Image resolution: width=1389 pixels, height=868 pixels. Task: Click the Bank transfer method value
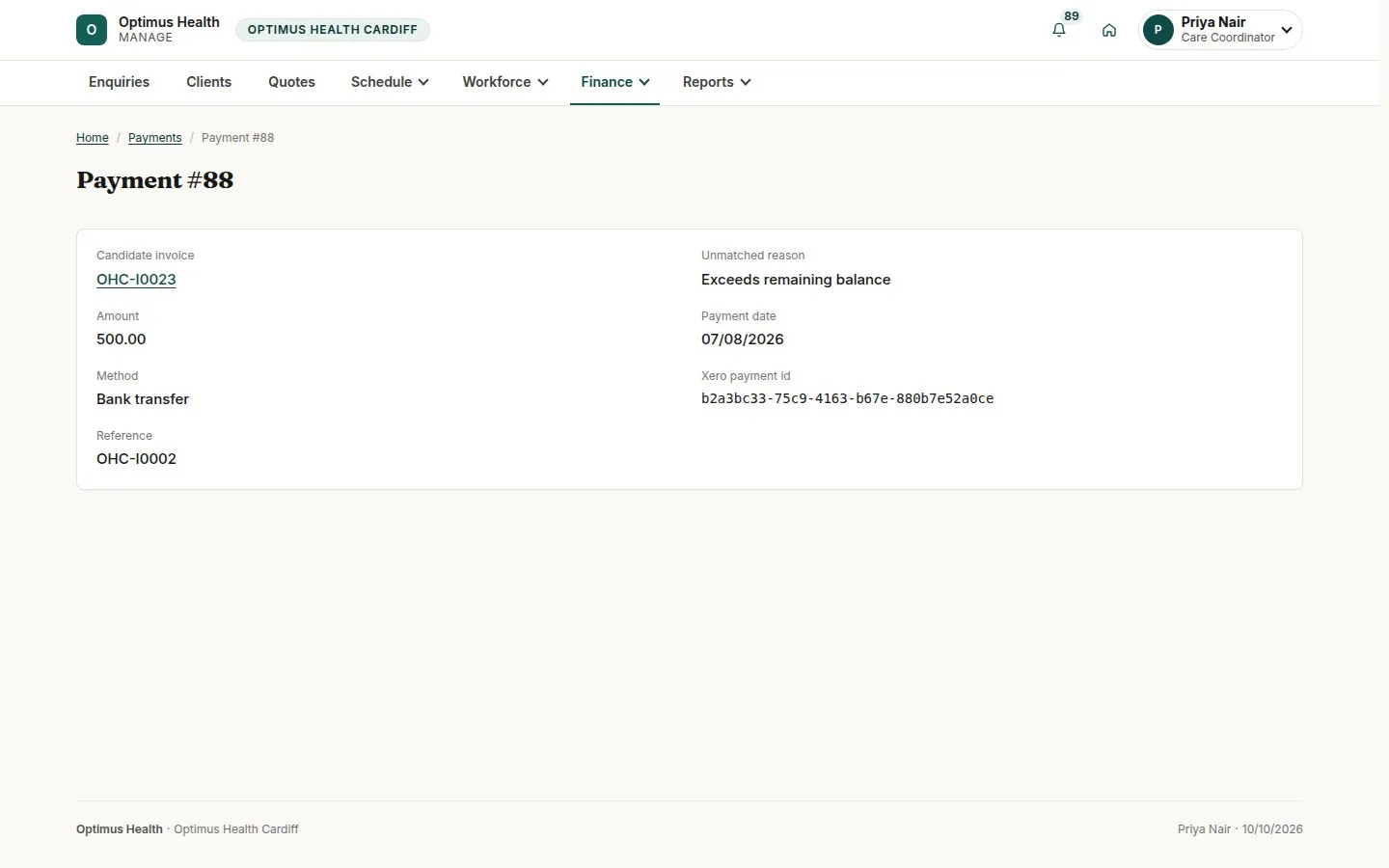143,399
